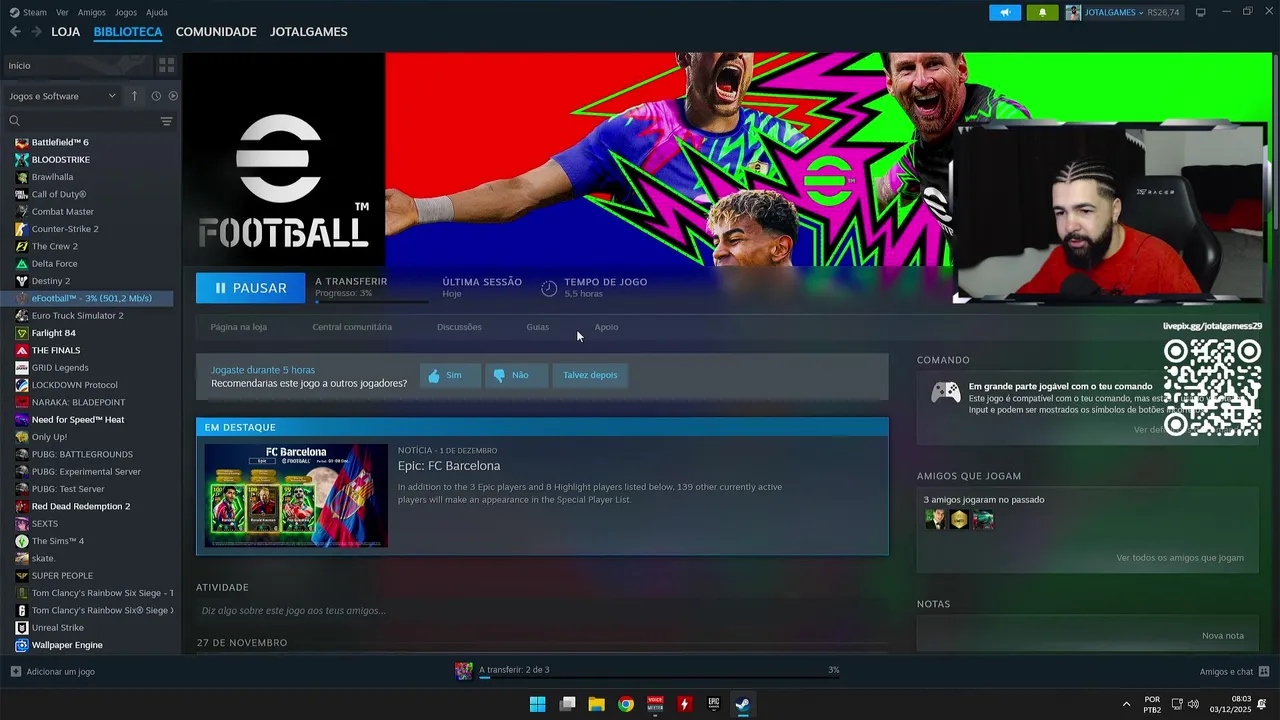Click the Talvez depois button
This screenshot has height=720, width=1280.
coord(590,375)
